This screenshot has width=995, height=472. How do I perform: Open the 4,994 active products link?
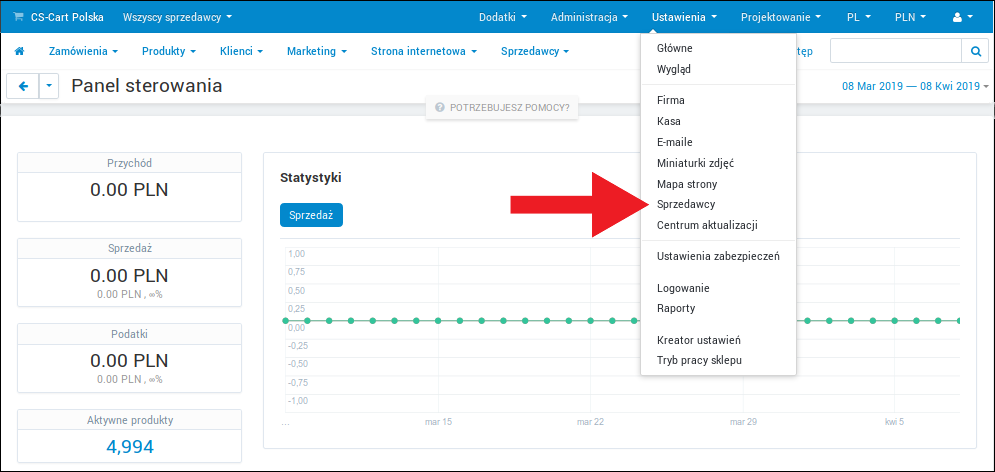pyautogui.click(x=130, y=446)
